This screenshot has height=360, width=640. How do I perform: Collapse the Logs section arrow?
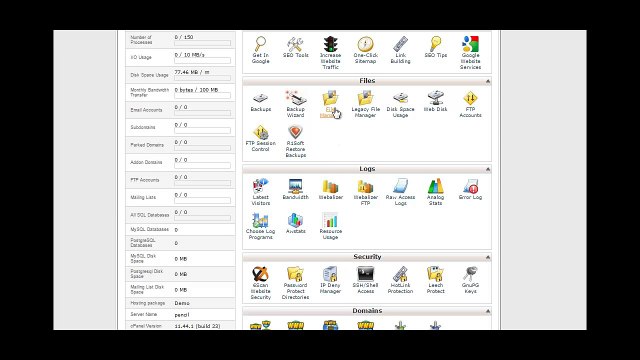click(487, 169)
